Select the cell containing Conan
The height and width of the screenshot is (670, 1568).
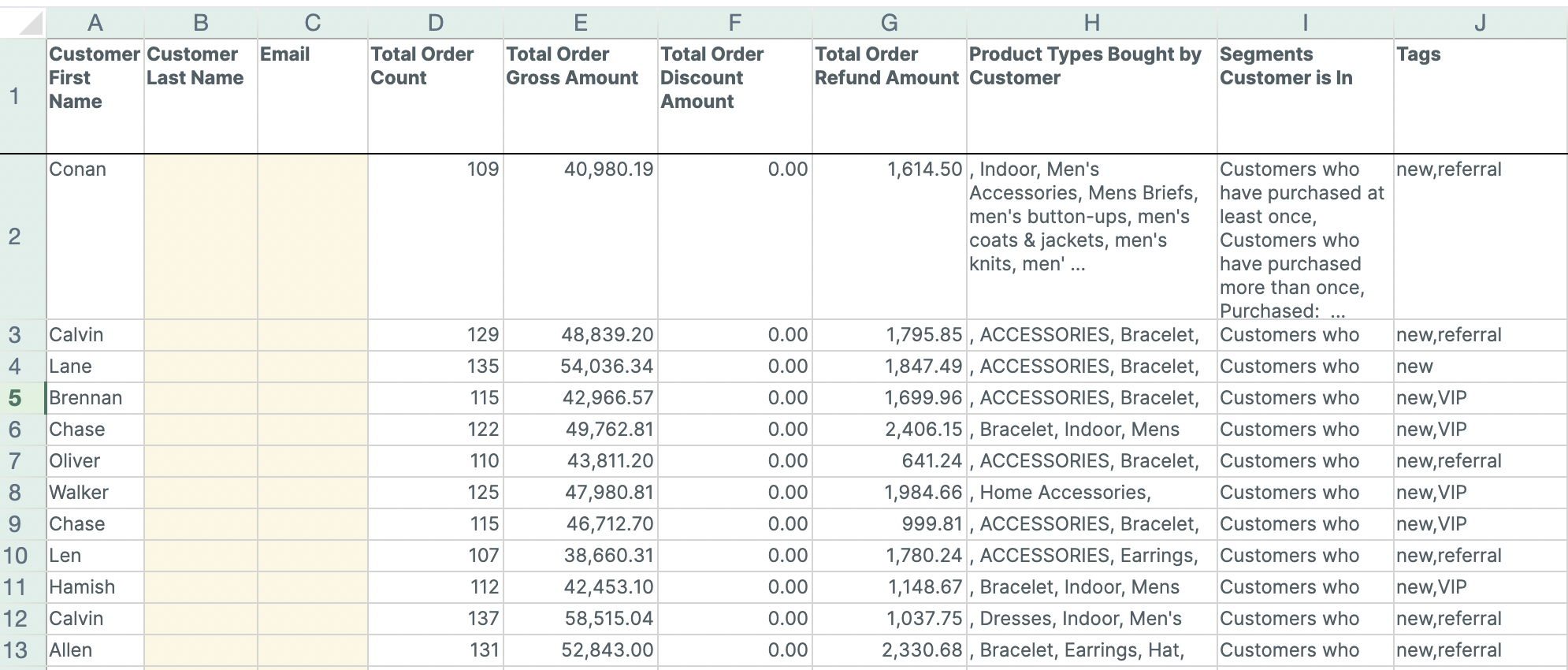pos(95,236)
